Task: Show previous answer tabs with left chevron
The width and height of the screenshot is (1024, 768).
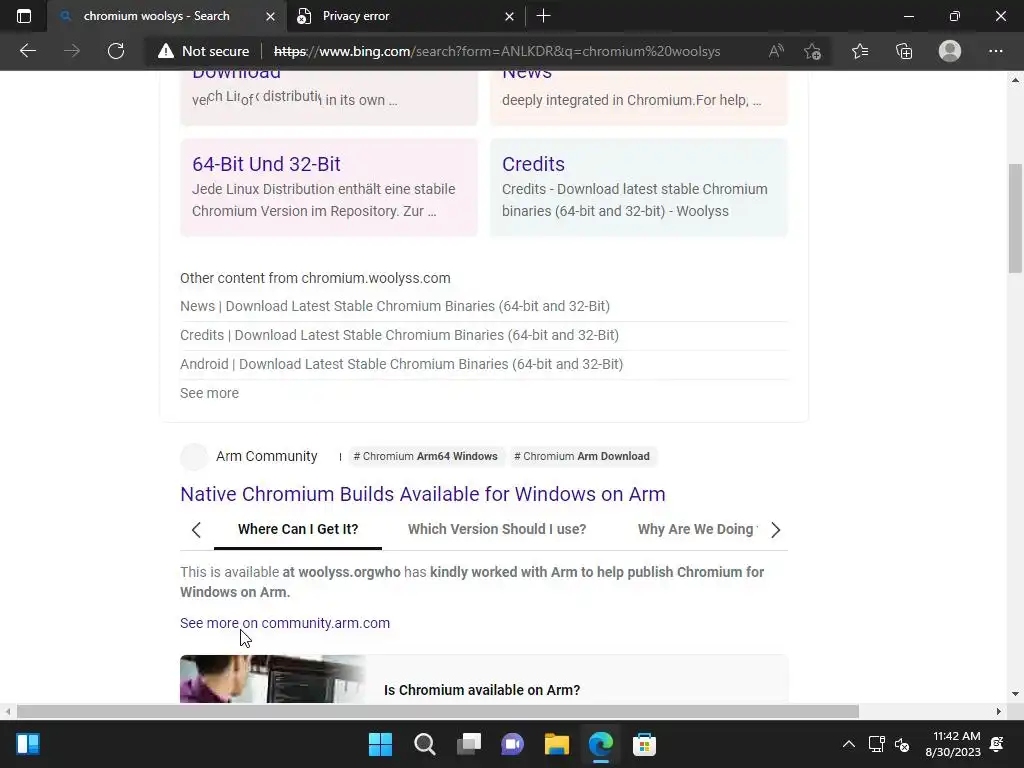Action: point(196,530)
